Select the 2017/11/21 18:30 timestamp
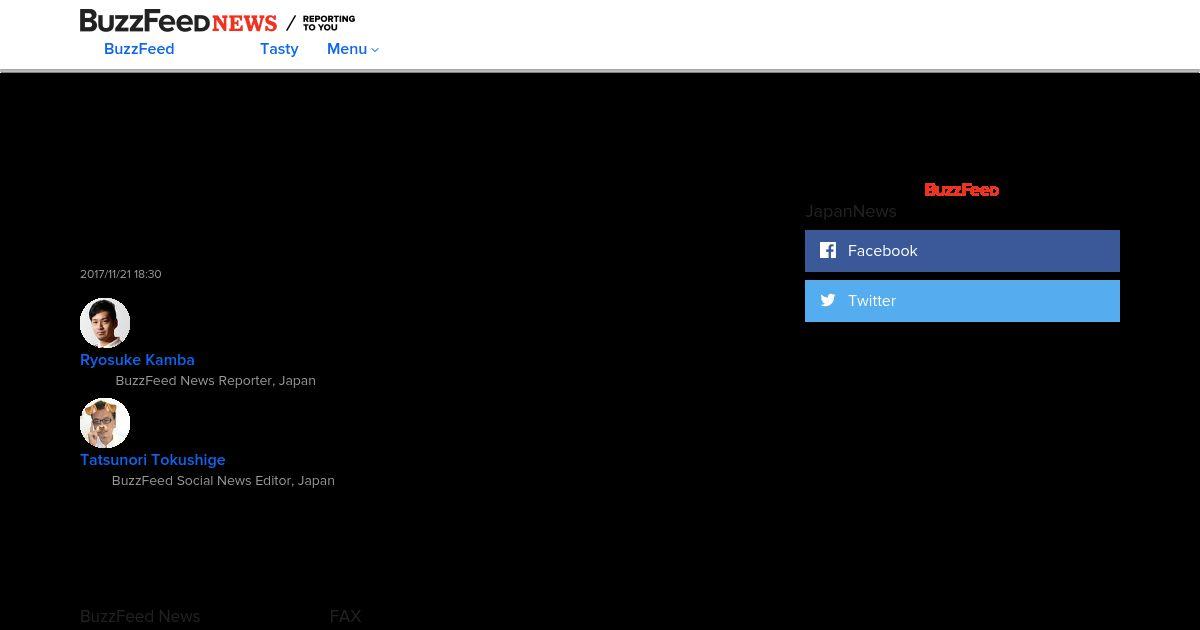 [x=121, y=274]
